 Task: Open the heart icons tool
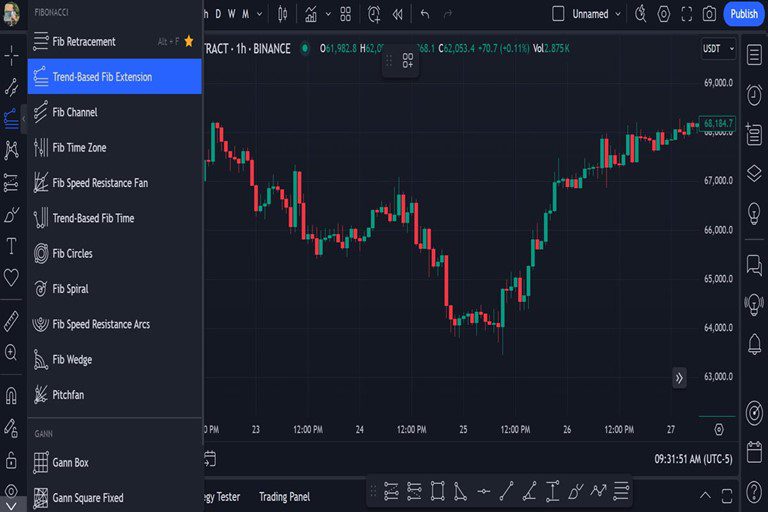click(x=11, y=277)
